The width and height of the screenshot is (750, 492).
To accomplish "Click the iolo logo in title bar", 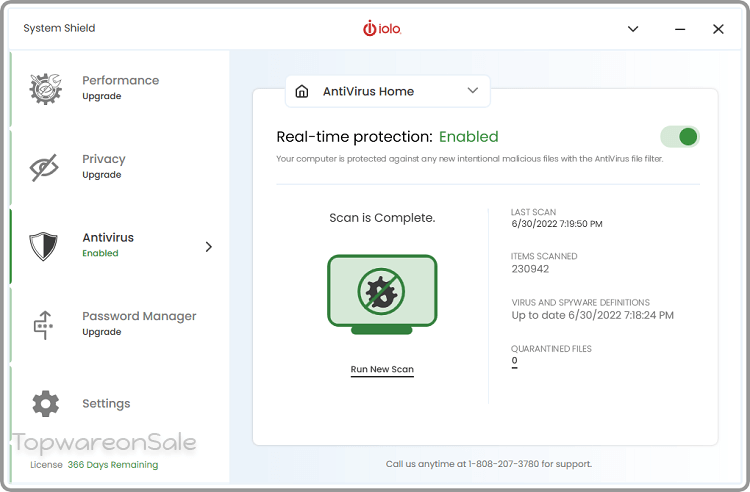I will pyautogui.click(x=382, y=29).
